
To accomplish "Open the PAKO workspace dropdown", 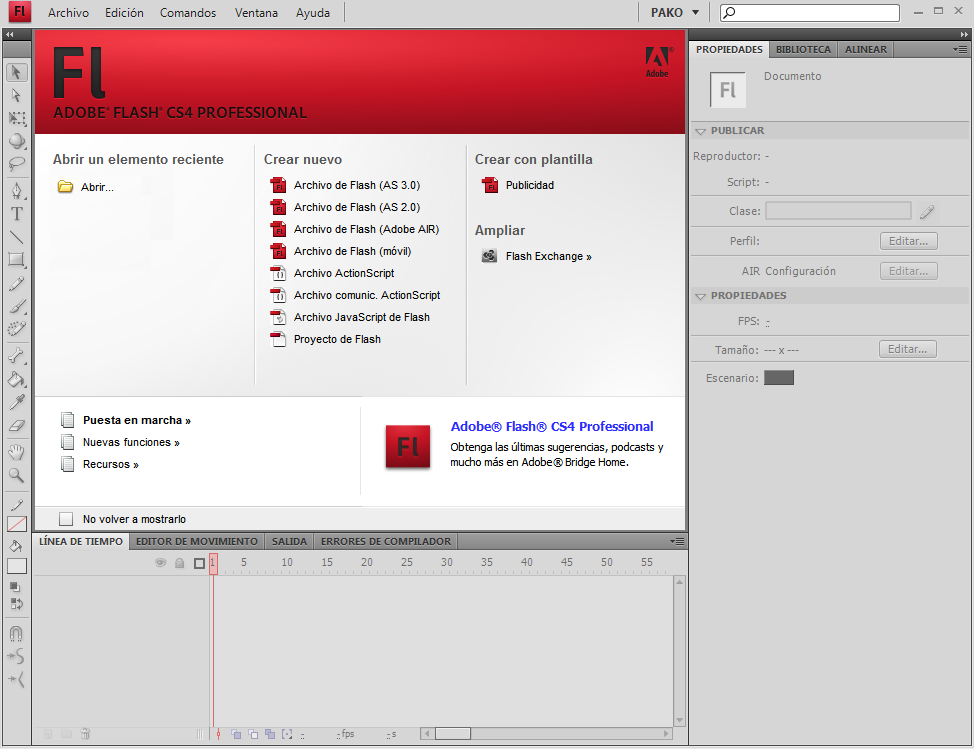I will click(x=675, y=12).
